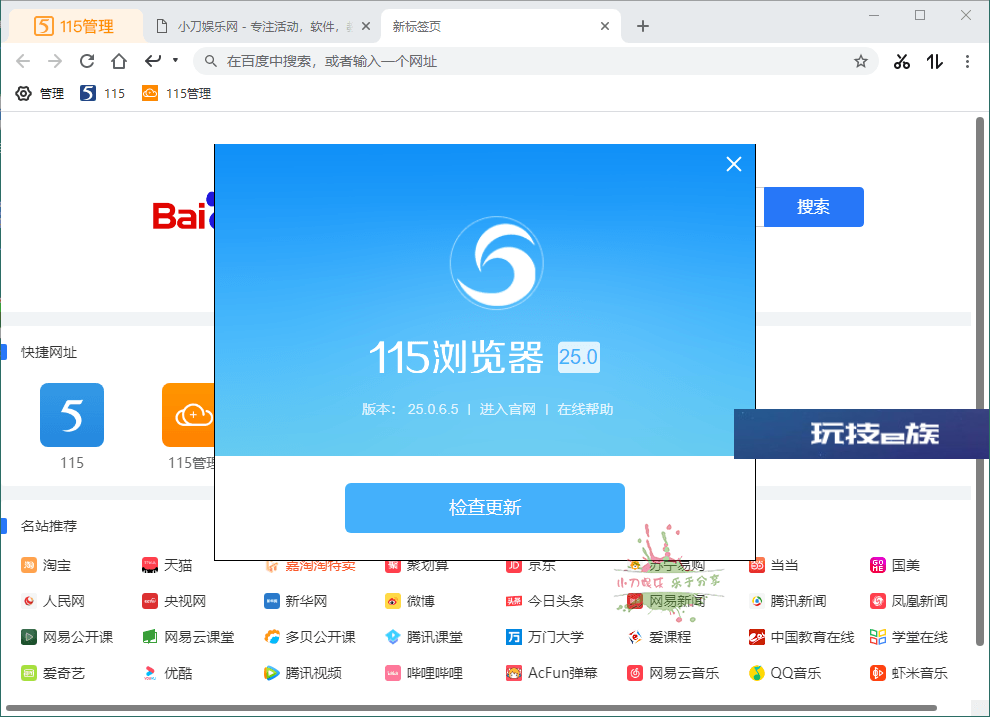Open 管理 bookmark with gear icon
This screenshot has width=990, height=717.
[40, 93]
